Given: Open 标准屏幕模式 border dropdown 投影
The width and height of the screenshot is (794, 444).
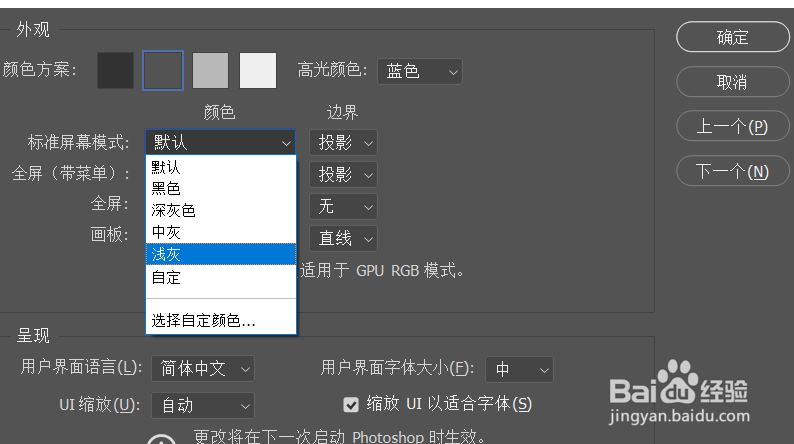Looking at the screenshot, I should tap(343, 143).
